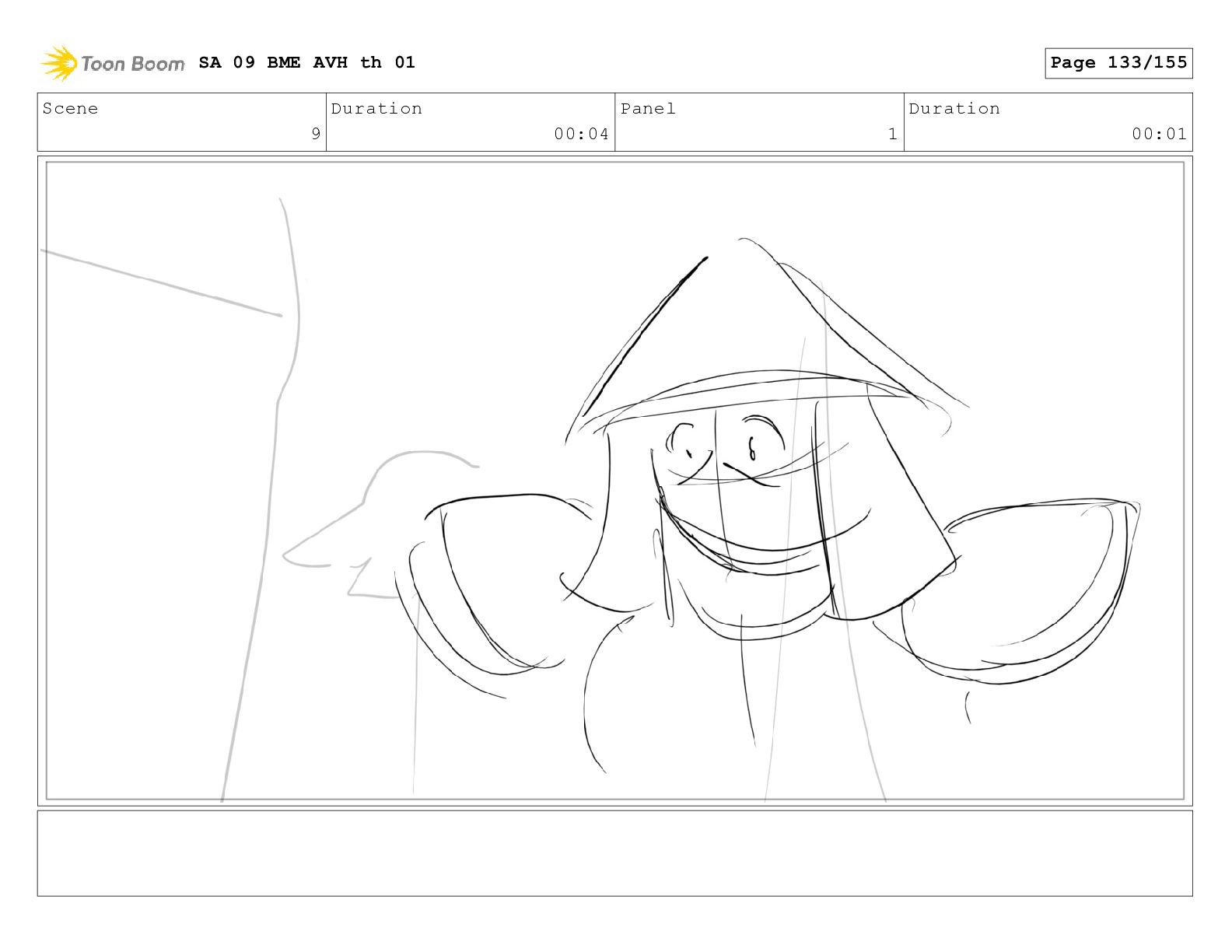Click the empty notes box below the panel
Screen dimensions: 1232x952
(614, 853)
